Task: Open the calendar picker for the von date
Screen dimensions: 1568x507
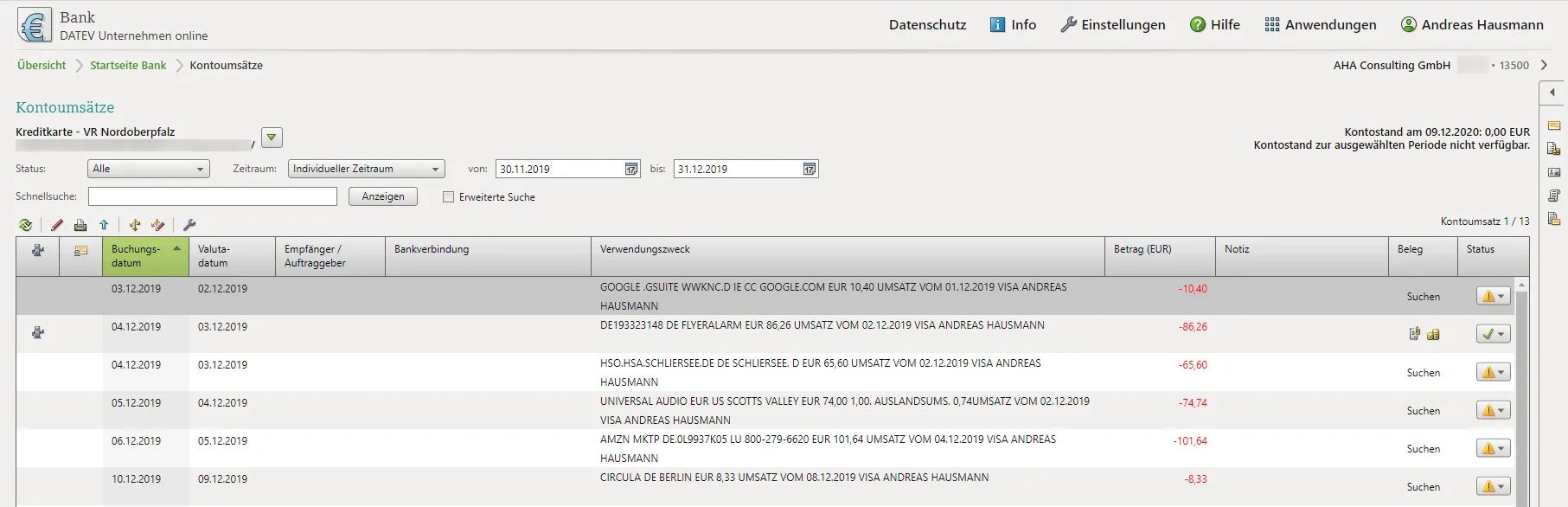Action: coord(631,170)
